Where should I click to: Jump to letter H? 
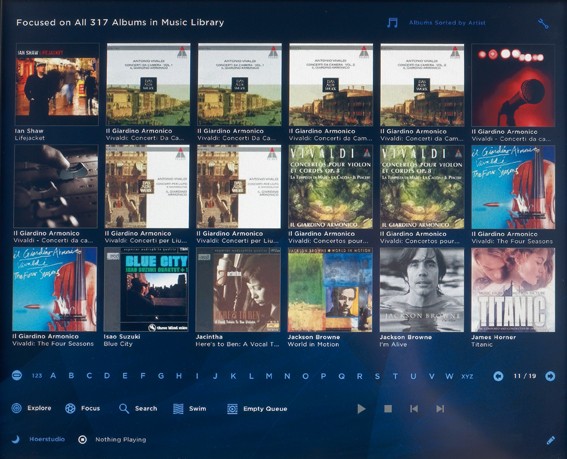179,376
